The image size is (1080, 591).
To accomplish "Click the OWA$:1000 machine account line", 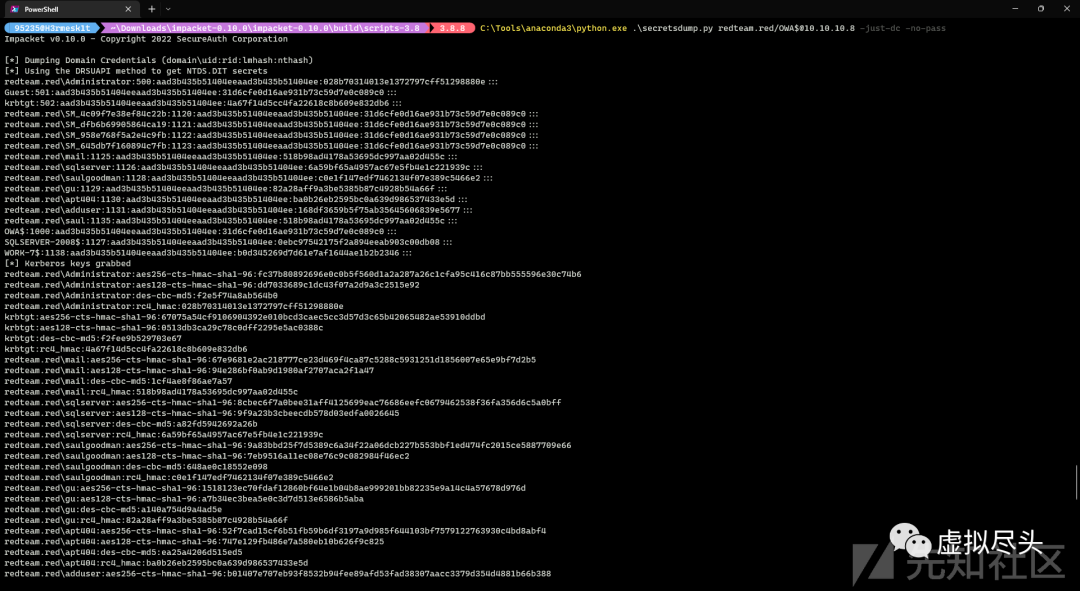I will (x=200, y=231).
